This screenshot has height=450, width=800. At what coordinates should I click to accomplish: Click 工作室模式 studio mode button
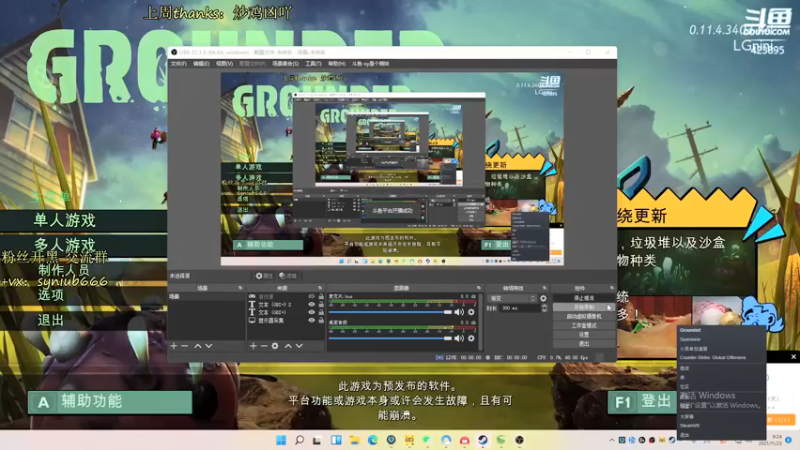[584, 326]
